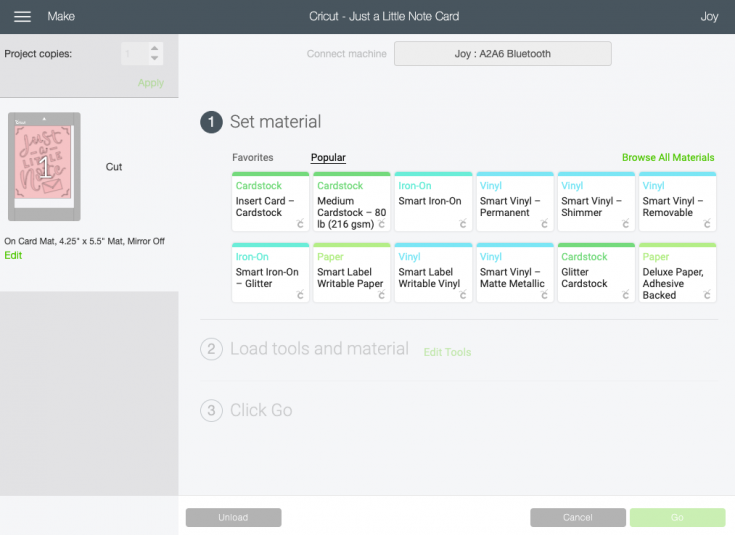The image size is (735, 535).
Task: Click the 'Click Go' heading
Action: 261,410
